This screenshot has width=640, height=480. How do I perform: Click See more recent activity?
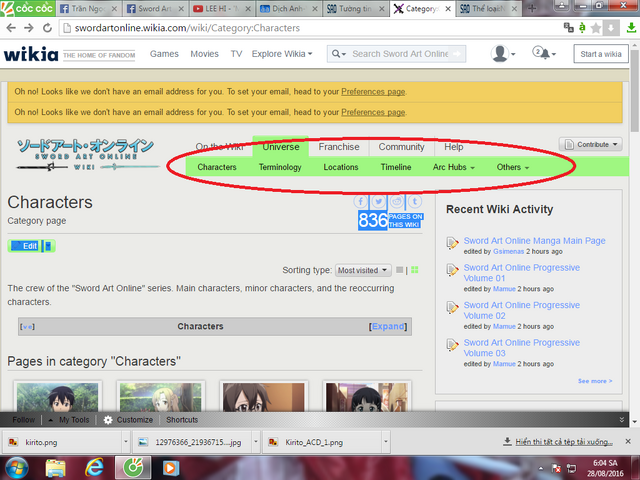[595, 381]
